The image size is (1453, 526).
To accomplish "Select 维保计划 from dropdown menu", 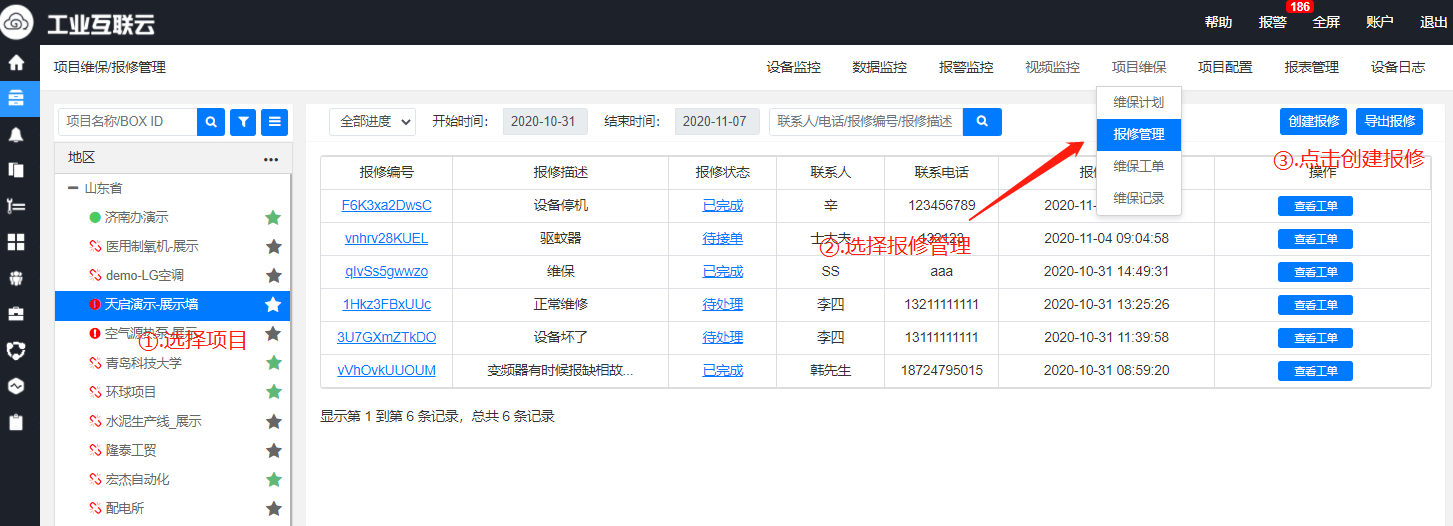I will (1139, 102).
